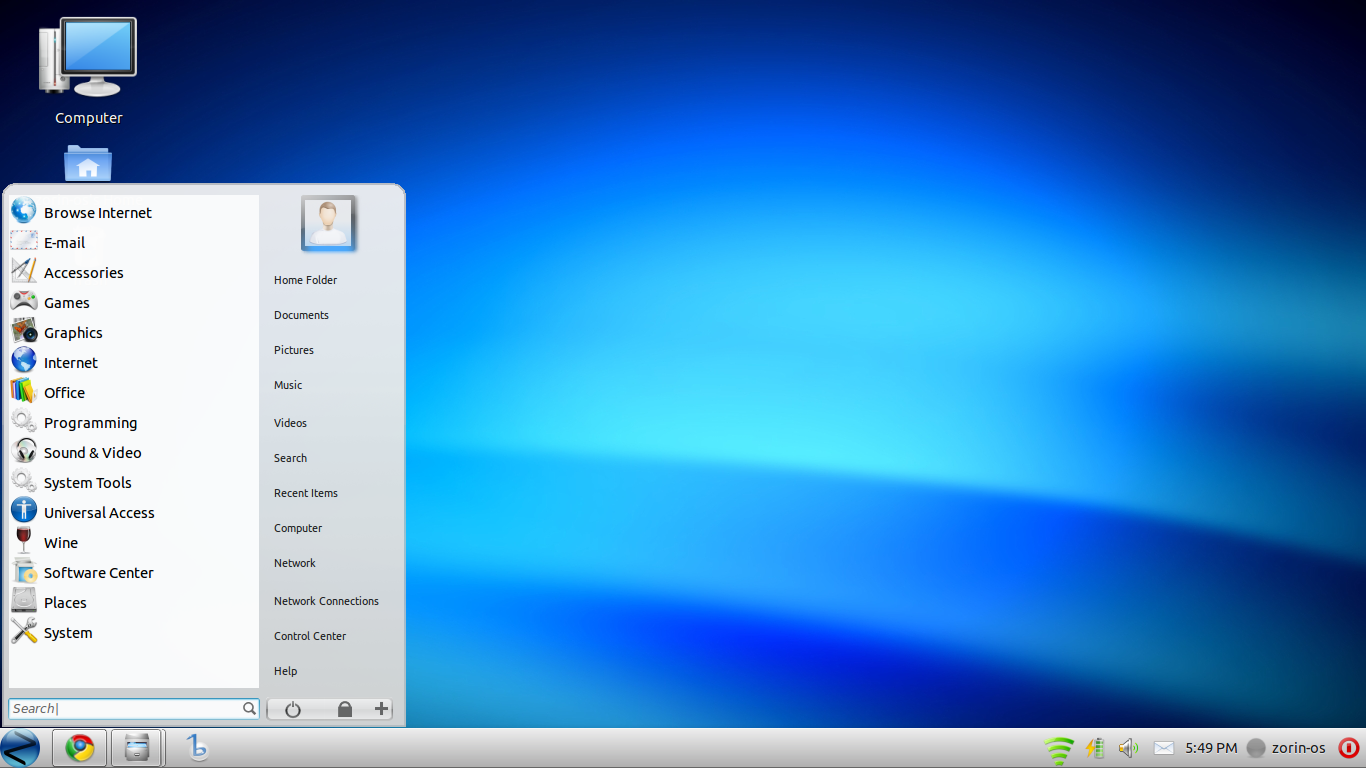This screenshot has width=1366, height=768.
Task: Open the Software Center
Action: point(98,572)
